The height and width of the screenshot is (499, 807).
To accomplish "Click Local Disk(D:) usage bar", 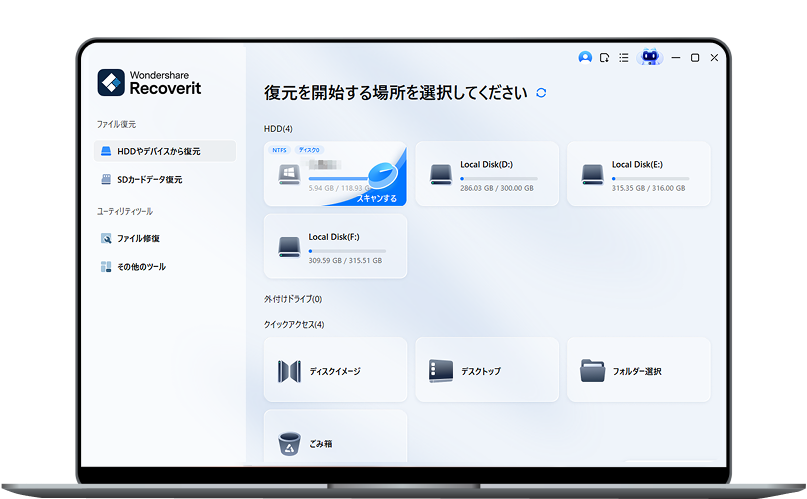I will click(x=499, y=179).
